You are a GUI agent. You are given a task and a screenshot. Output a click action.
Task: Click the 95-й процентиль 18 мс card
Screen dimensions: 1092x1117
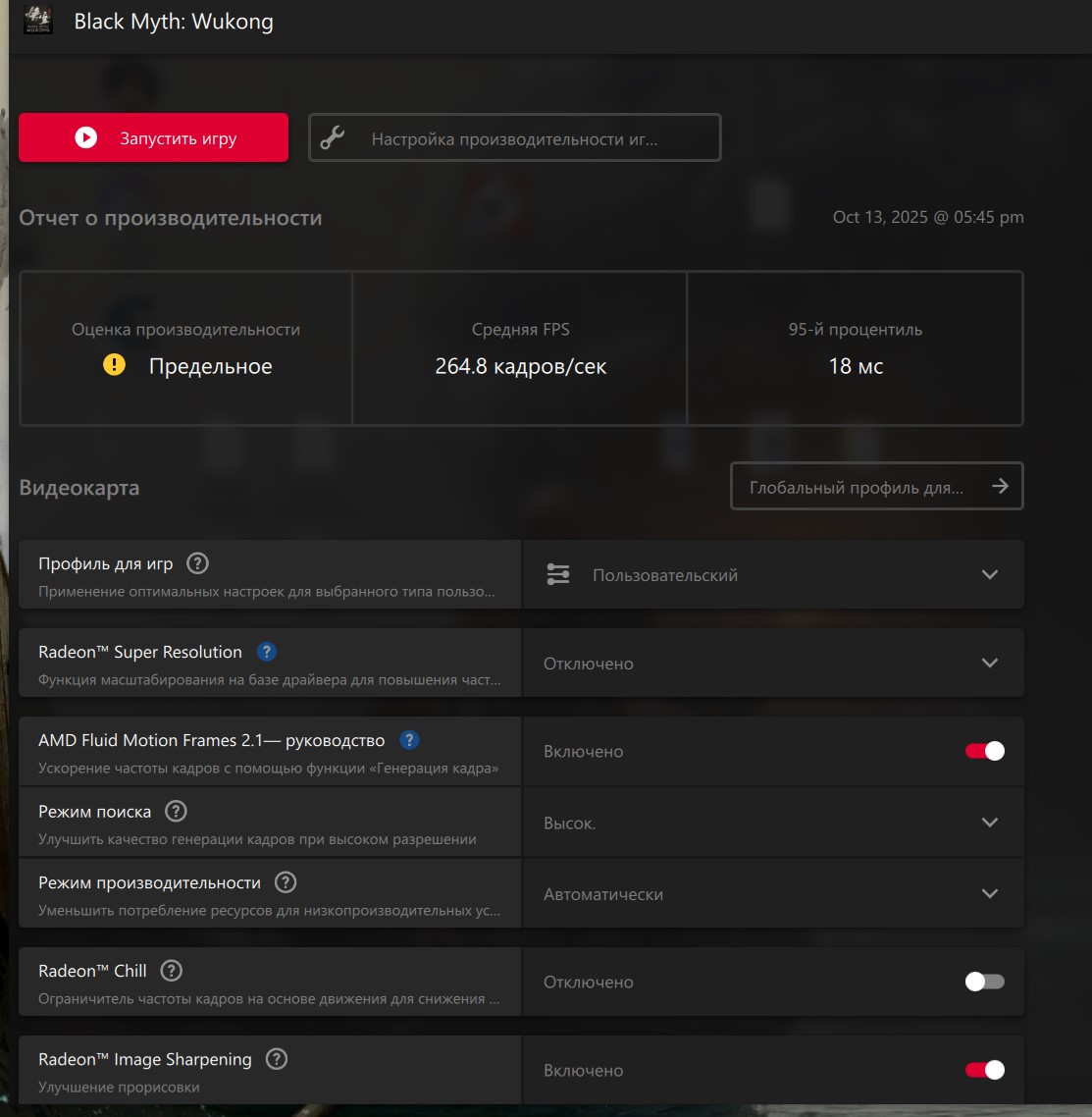coord(855,348)
